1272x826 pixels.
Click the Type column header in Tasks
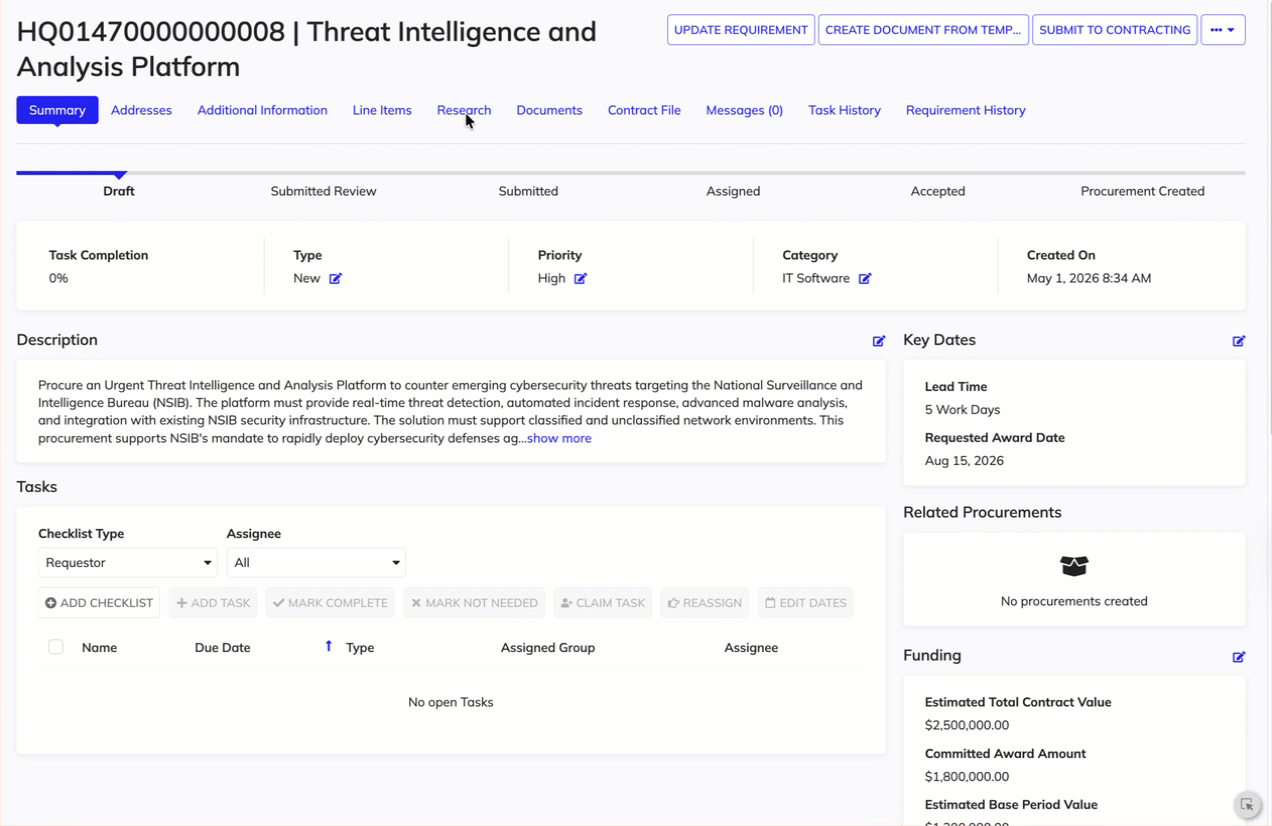coord(360,648)
